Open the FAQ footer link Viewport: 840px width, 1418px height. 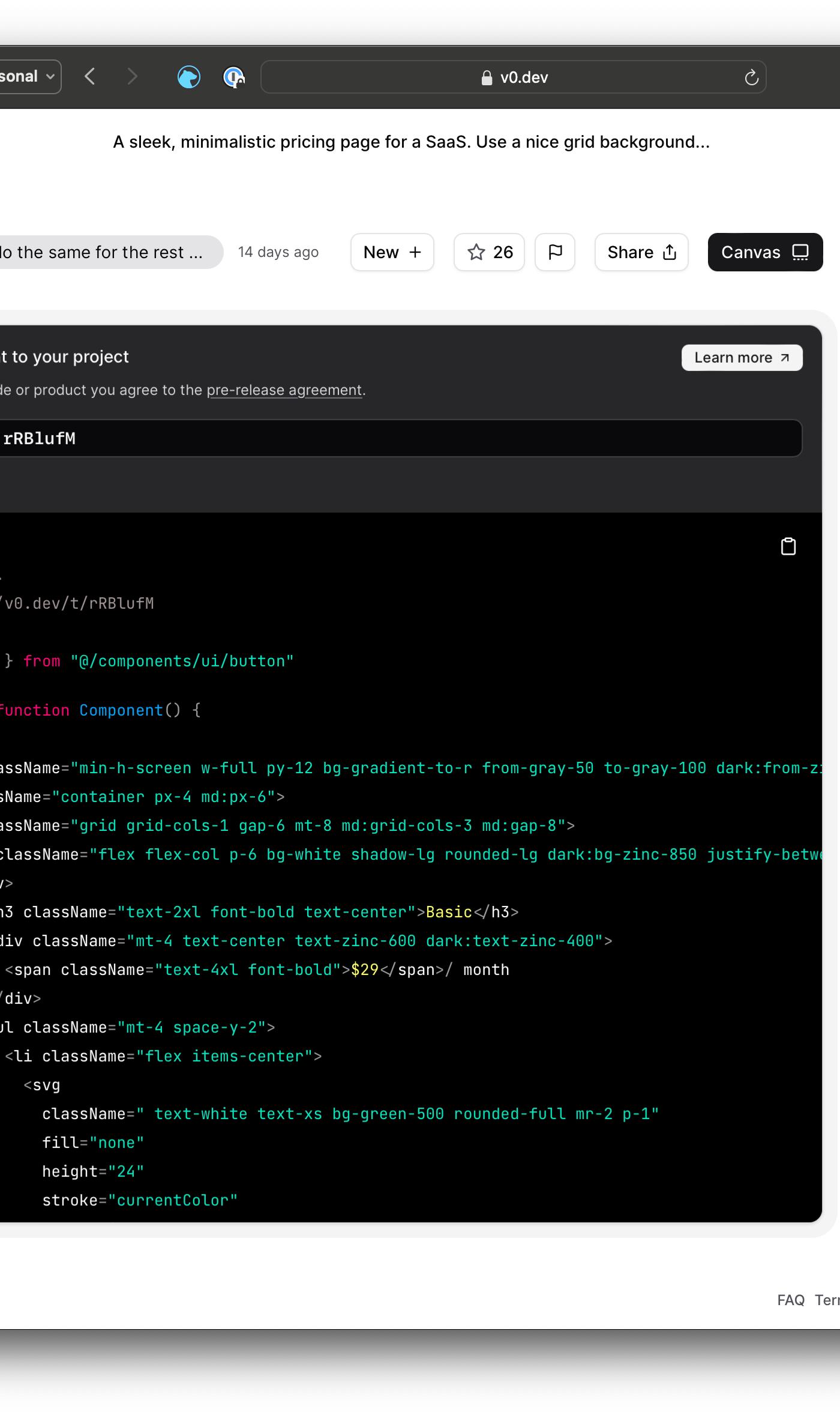(x=791, y=1300)
